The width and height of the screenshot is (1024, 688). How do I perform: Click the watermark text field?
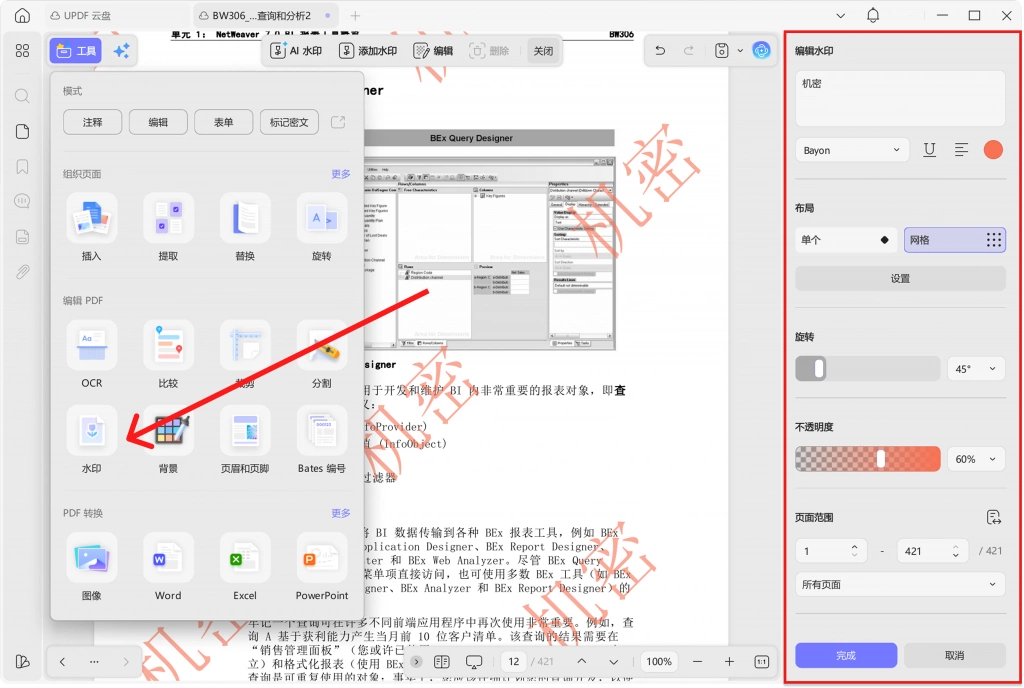(900, 99)
